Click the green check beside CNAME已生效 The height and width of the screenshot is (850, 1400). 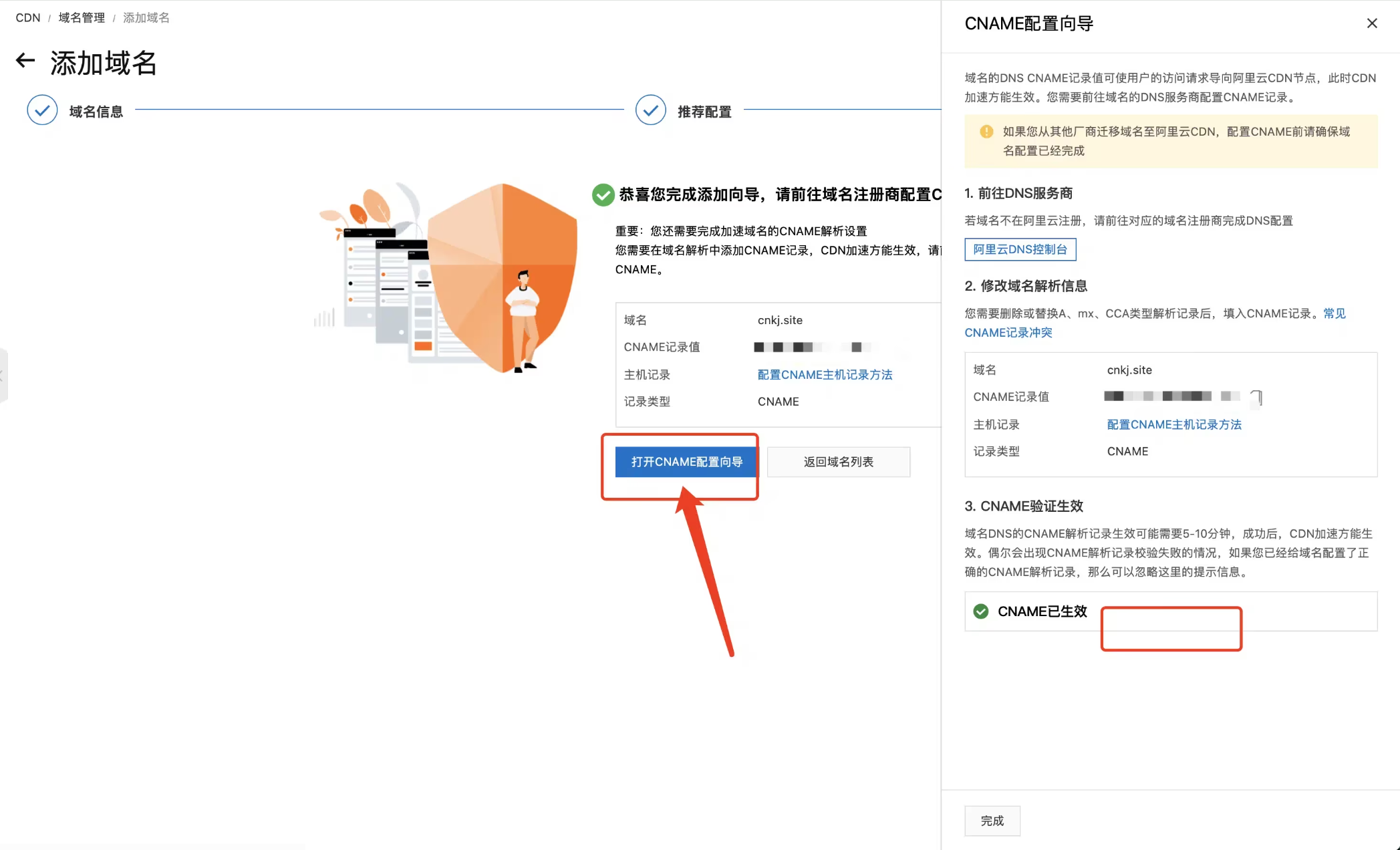point(981,611)
